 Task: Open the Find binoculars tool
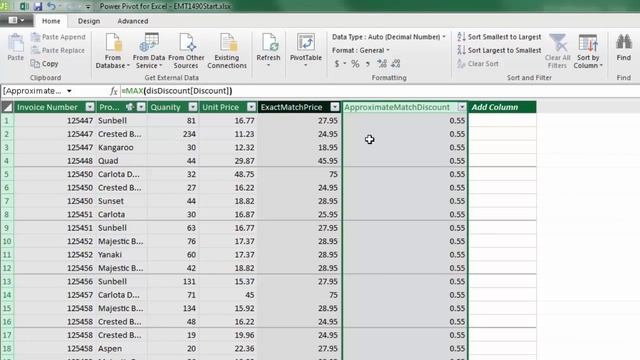pyautogui.click(x=624, y=47)
